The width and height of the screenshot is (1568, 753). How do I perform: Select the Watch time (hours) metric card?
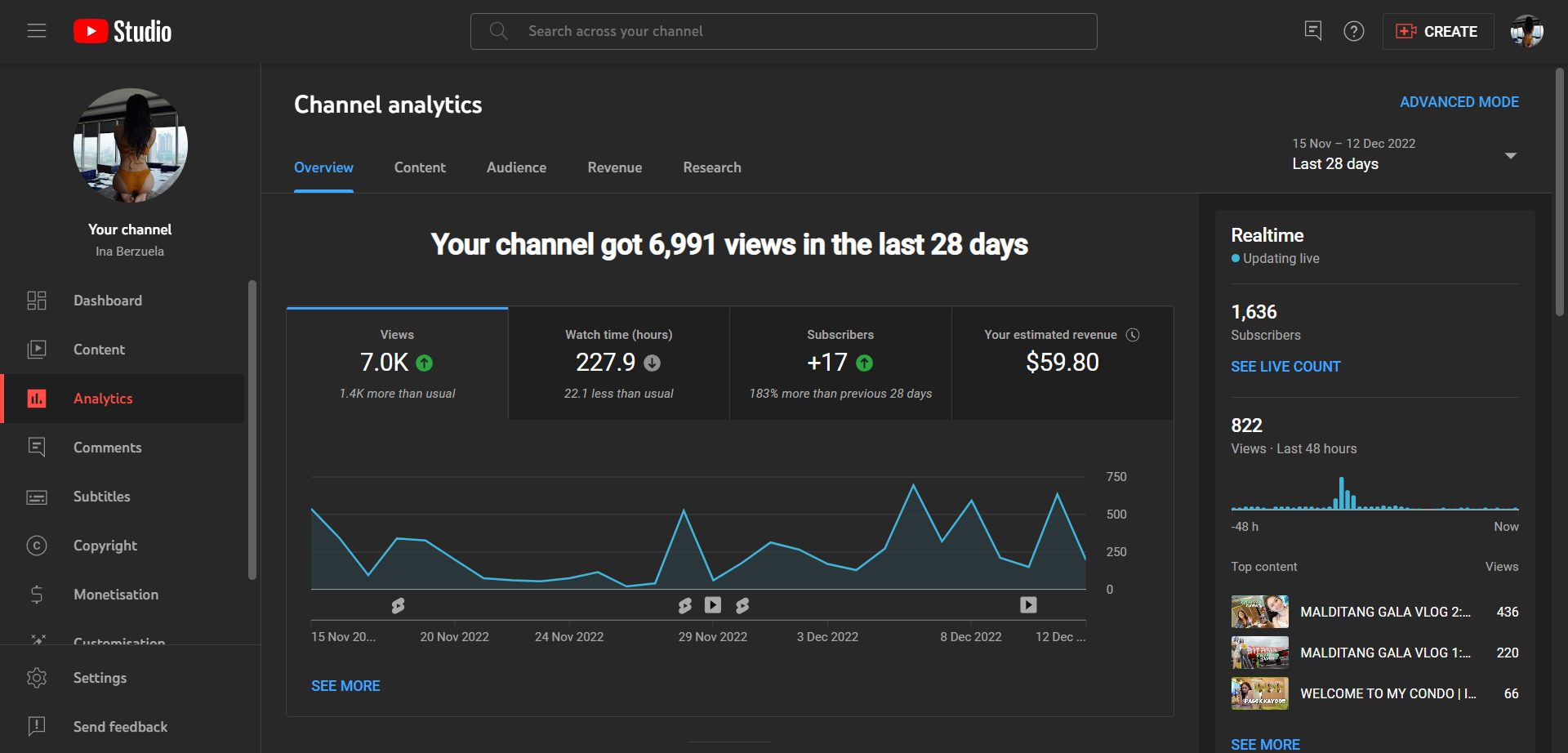(x=619, y=363)
